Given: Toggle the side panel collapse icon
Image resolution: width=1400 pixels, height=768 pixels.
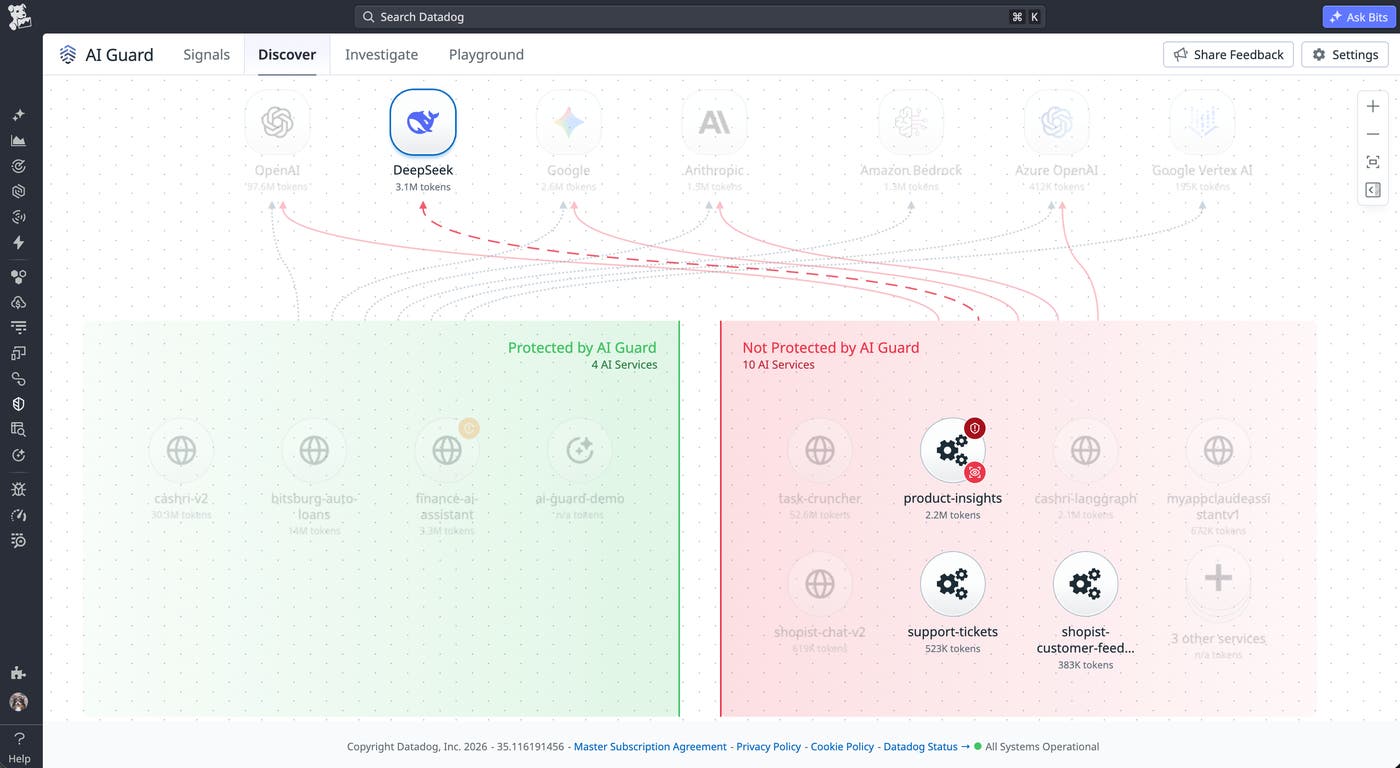Looking at the screenshot, I should [1373, 190].
